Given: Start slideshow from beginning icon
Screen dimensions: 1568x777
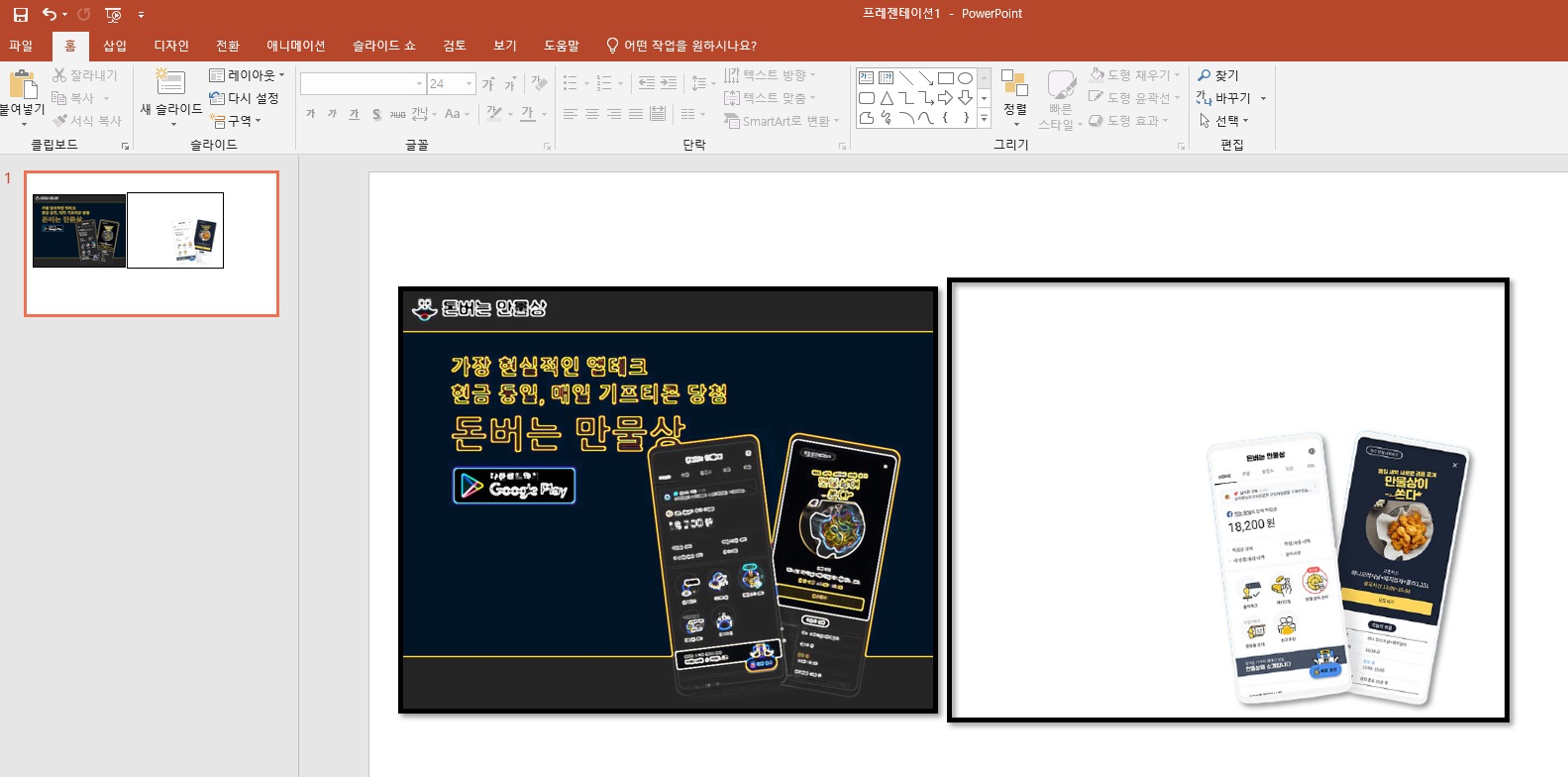Looking at the screenshot, I should point(113,15).
